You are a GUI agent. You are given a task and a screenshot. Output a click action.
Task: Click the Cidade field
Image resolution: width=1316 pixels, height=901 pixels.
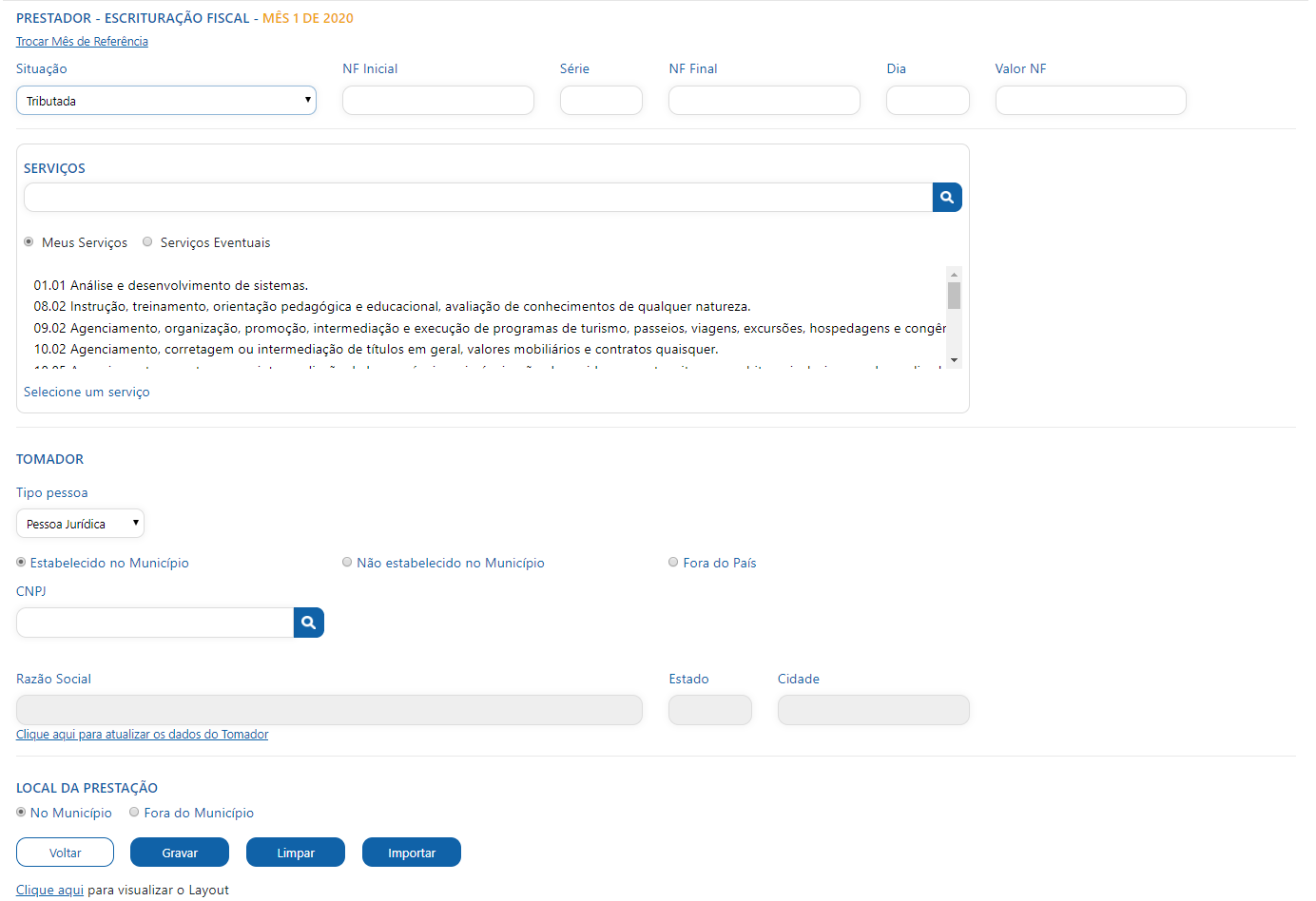coord(874,710)
